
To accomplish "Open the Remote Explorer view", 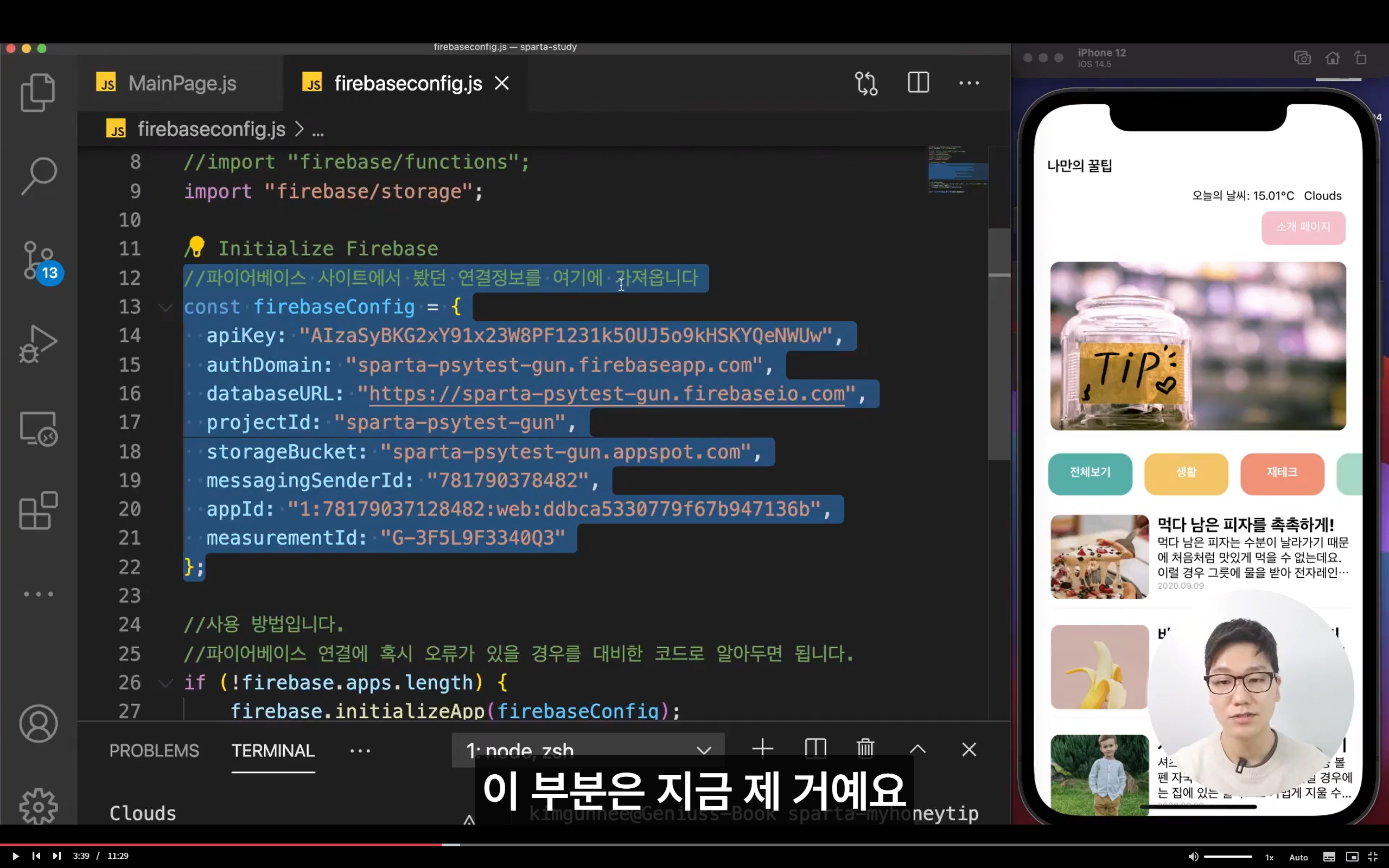I will tap(38, 429).
